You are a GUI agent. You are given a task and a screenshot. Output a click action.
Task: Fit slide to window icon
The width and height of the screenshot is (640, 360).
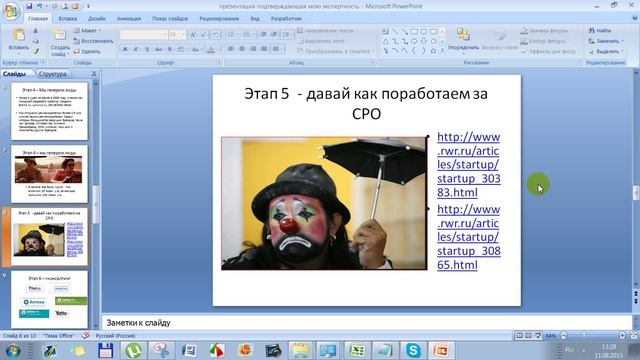(633, 335)
